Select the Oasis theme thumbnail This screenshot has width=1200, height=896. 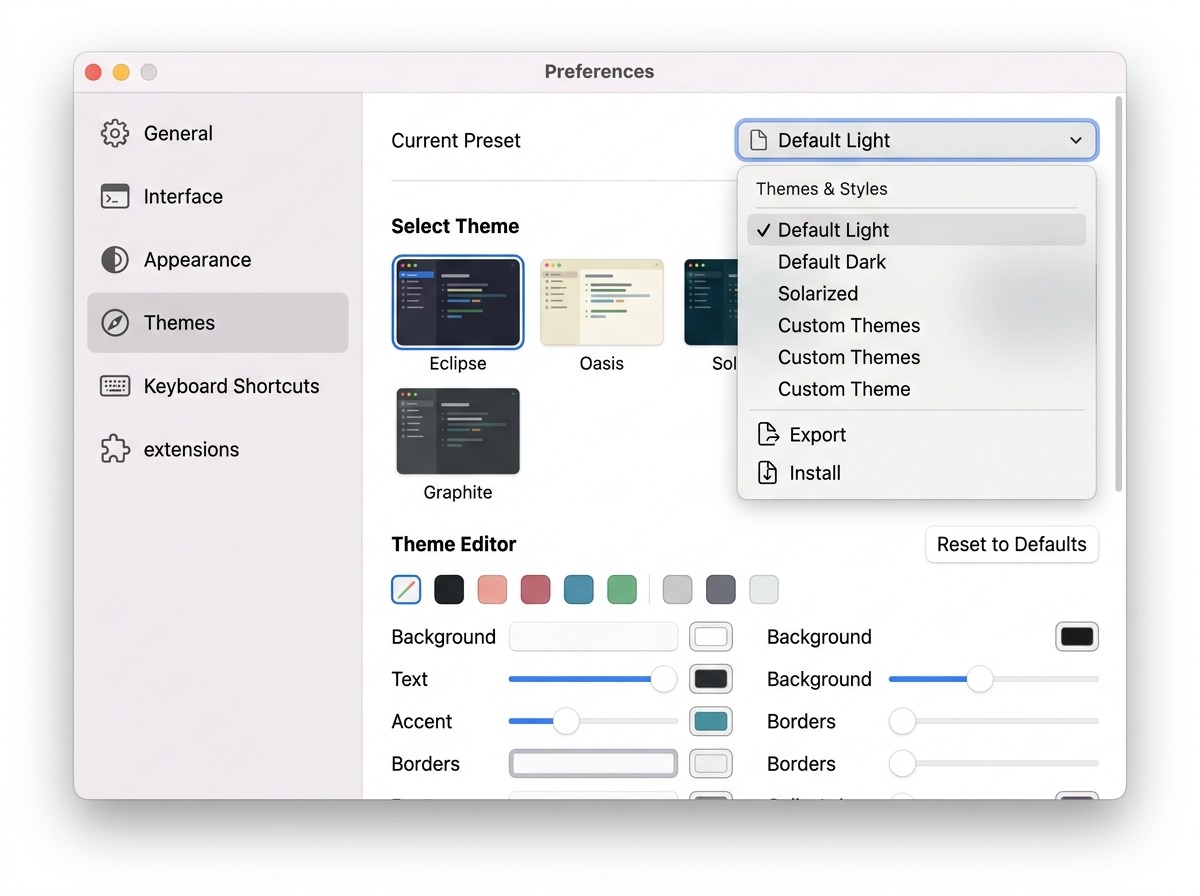point(602,302)
